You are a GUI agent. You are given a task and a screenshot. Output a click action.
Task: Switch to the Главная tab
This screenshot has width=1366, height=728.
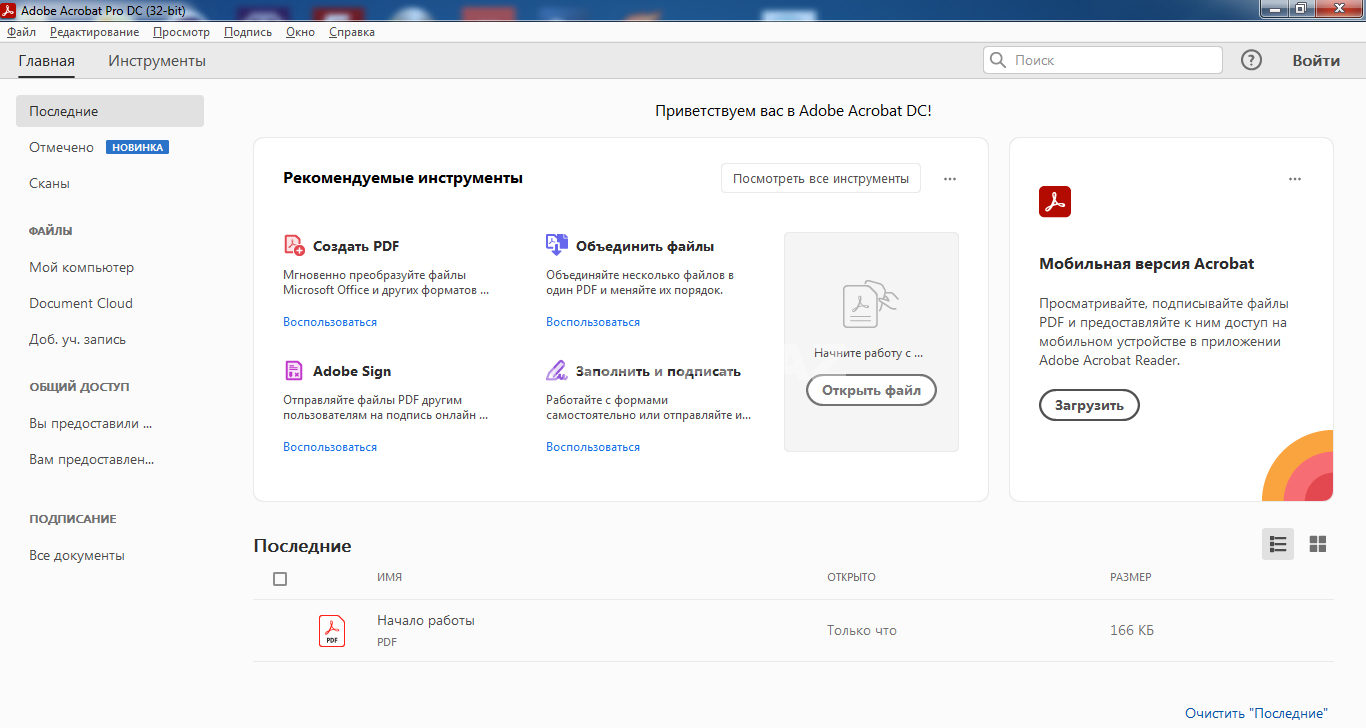coord(46,60)
